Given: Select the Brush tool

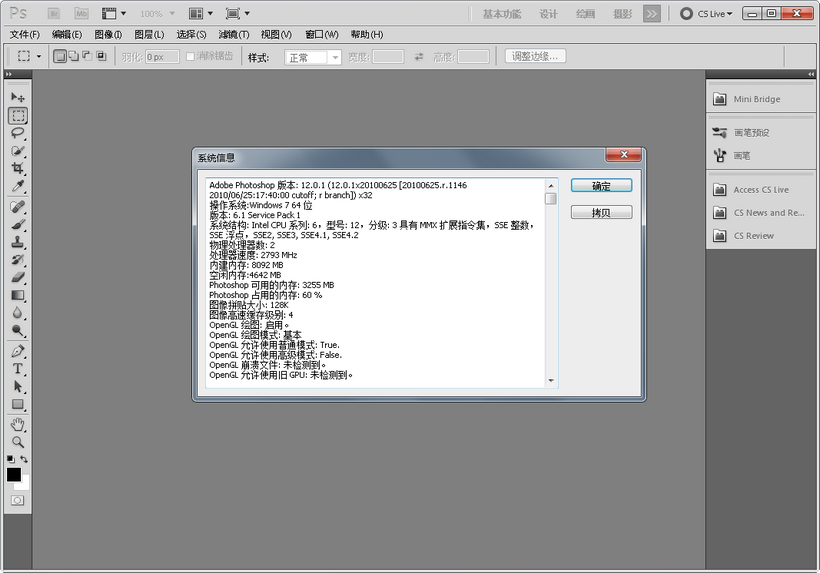Looking at the screenshot, I should [x=17, y=225].
